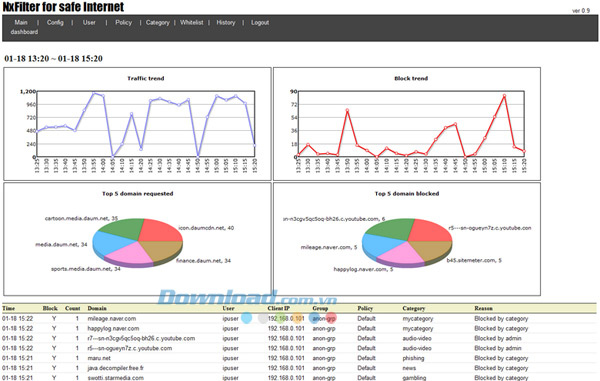The image size is (600, 381).
Task: Click the icon.daumcdn.net, 40 pie label
Action: click(x=206, y=228)
